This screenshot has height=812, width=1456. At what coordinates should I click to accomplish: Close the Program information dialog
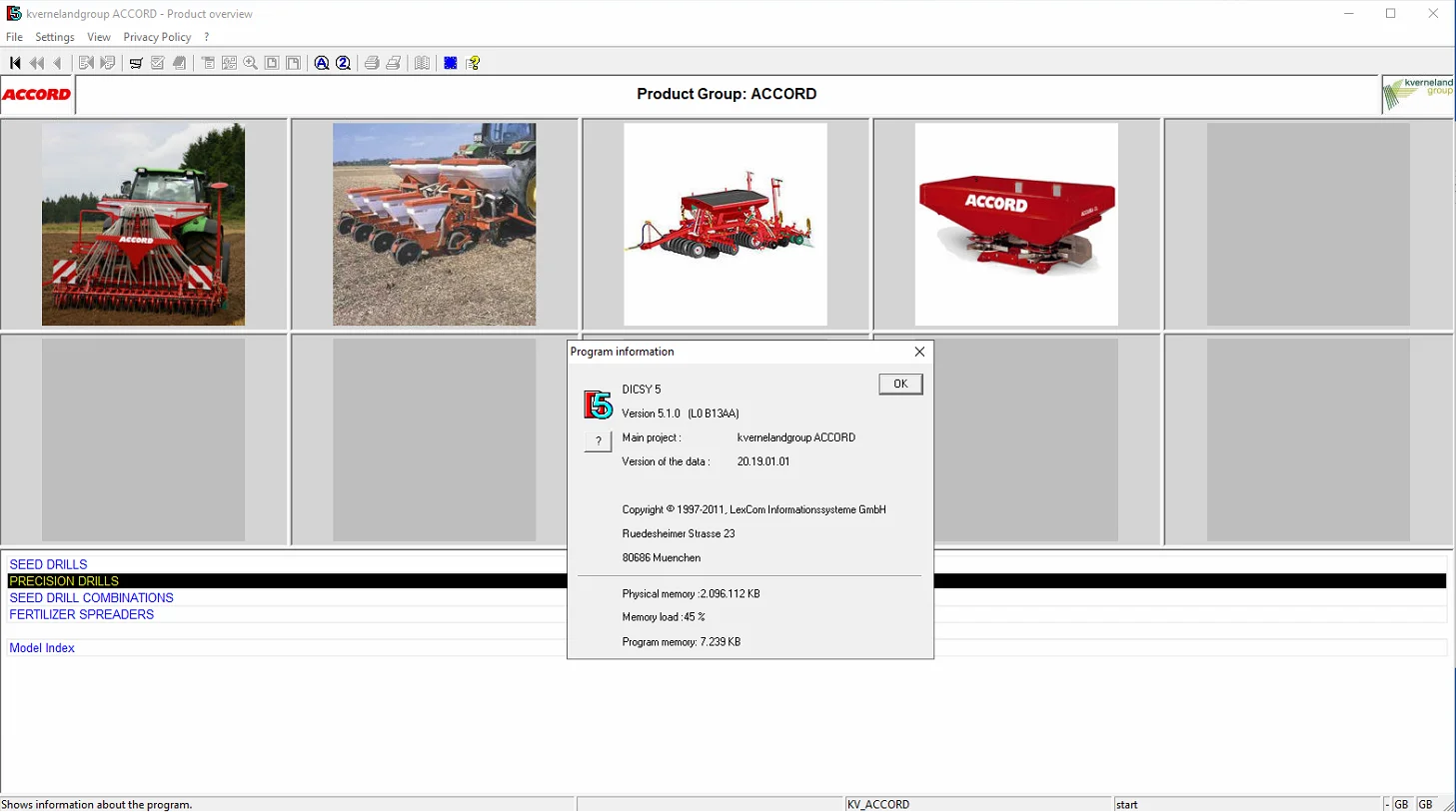tap(919, 352)
